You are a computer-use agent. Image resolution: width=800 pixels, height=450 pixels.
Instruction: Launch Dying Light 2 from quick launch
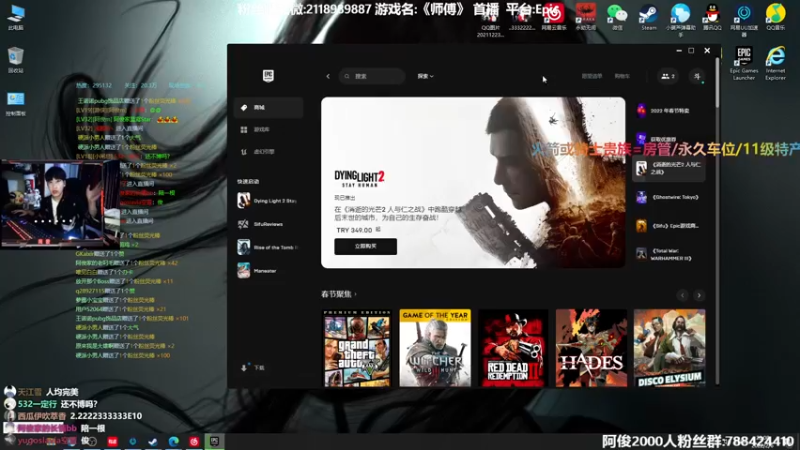pyautogui.click(x=268, y=201)
